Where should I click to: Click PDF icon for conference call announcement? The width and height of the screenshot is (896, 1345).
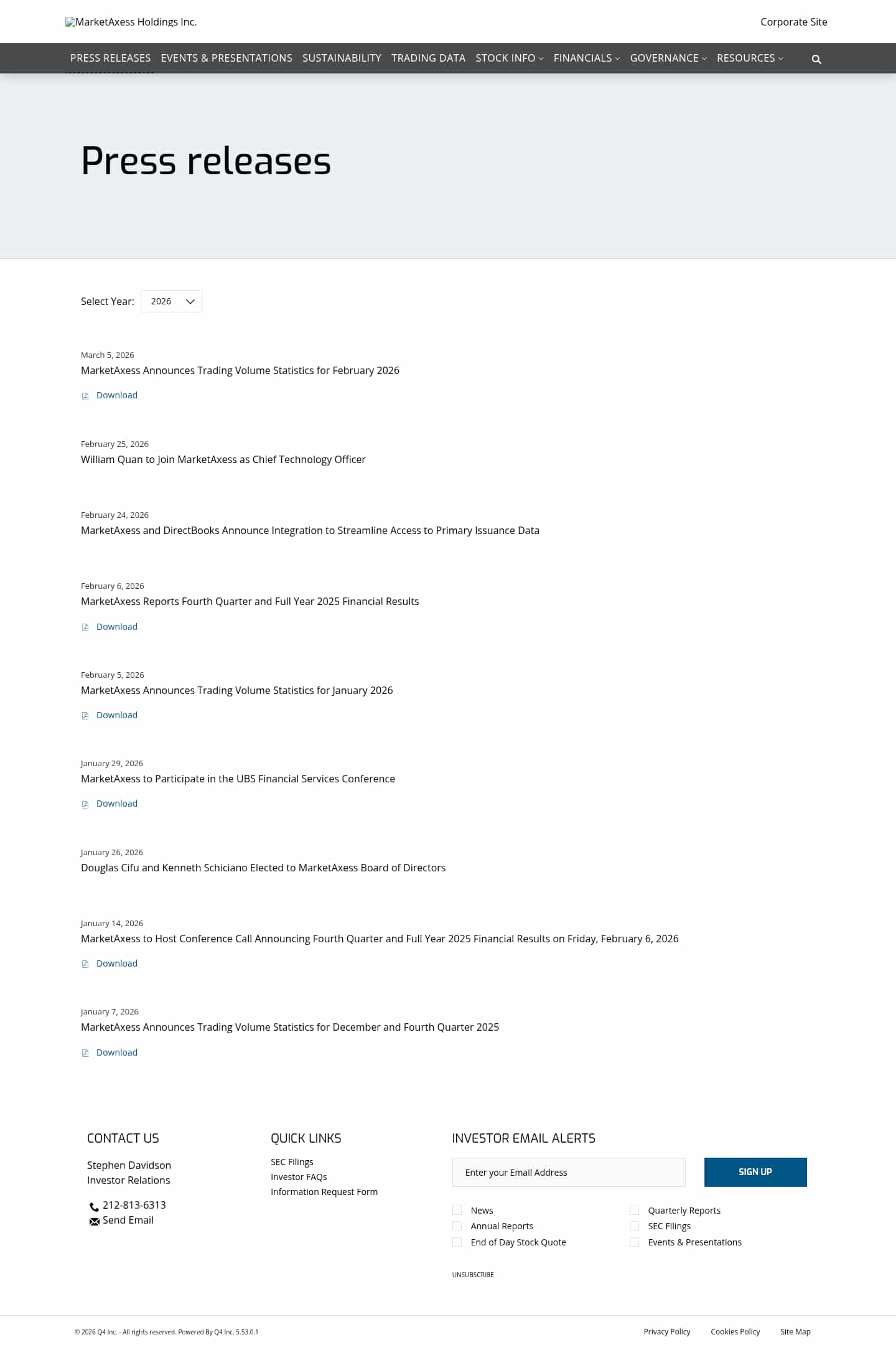[x=85, y=964]
